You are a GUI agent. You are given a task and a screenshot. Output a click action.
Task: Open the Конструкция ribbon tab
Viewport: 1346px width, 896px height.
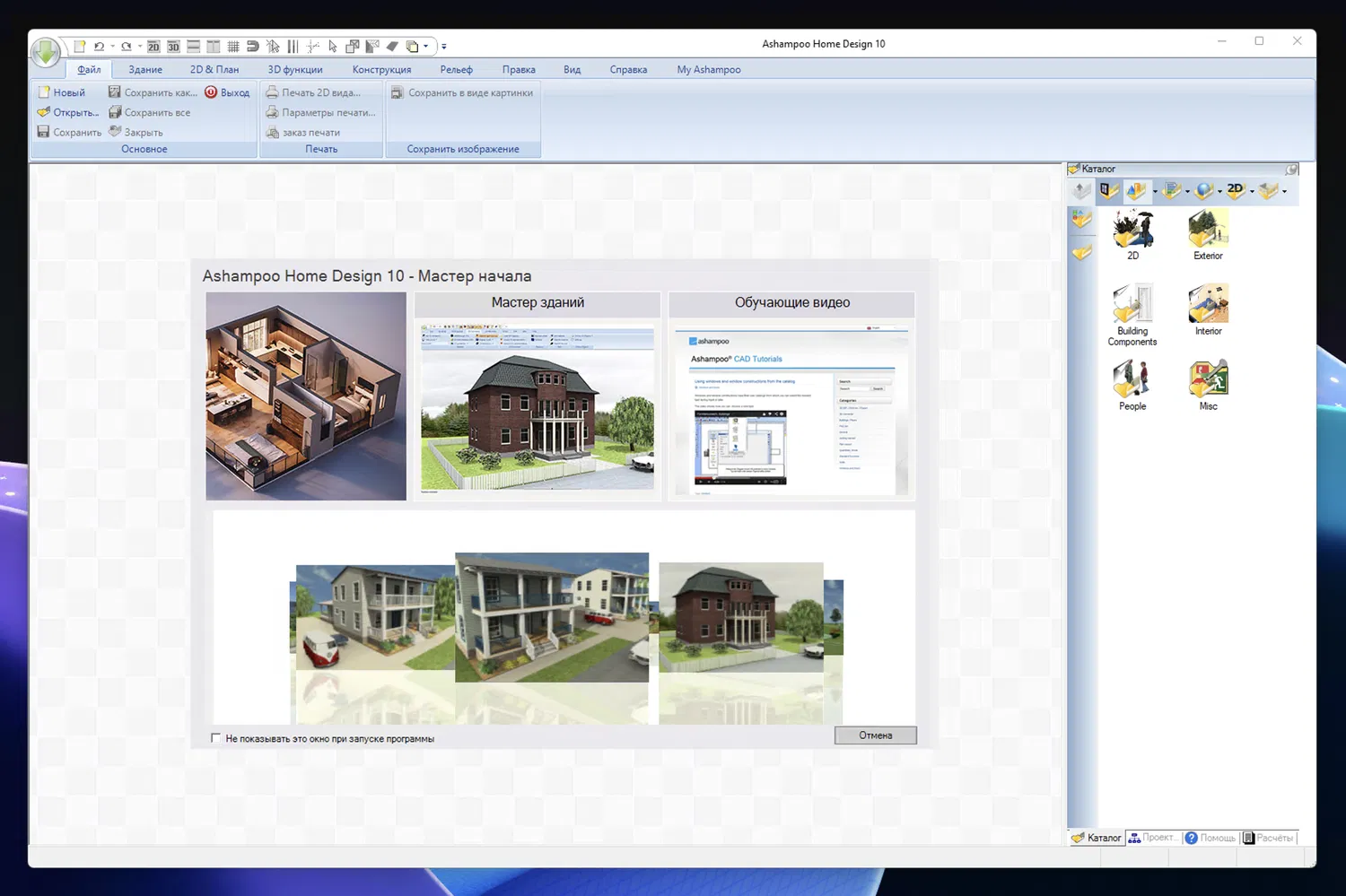click(381, 69)
